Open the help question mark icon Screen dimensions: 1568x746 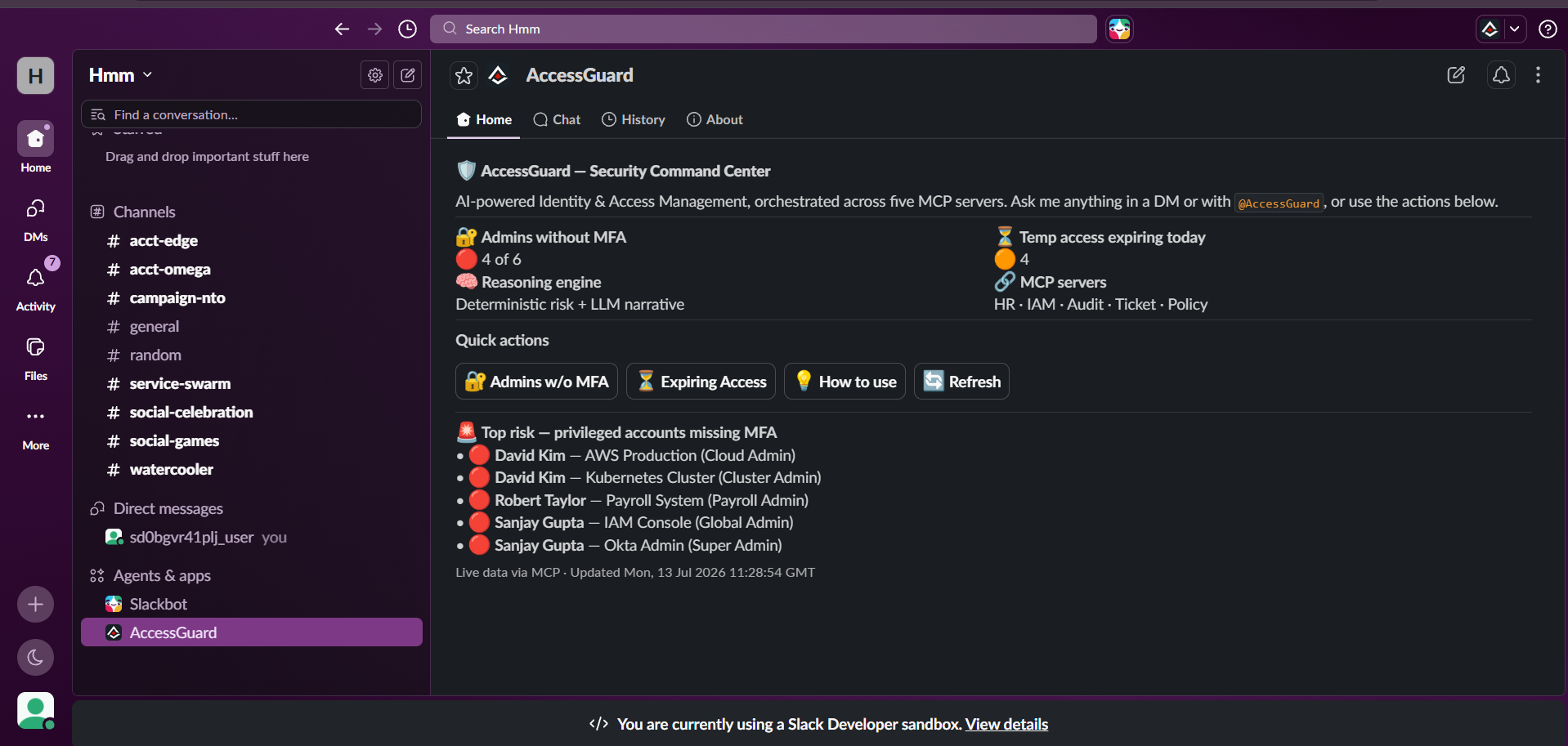(x=1547, y=29)
